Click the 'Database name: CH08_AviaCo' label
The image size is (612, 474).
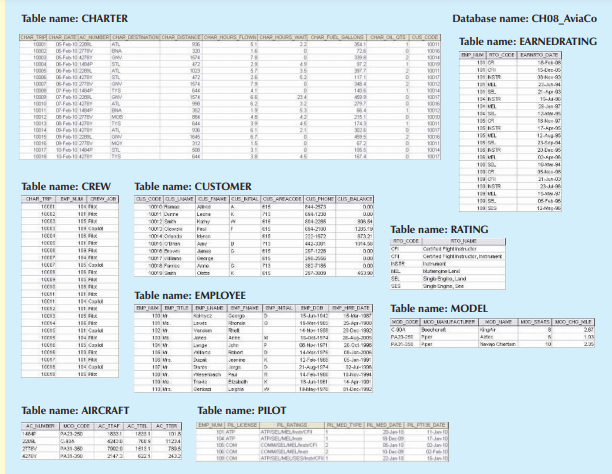524,18
